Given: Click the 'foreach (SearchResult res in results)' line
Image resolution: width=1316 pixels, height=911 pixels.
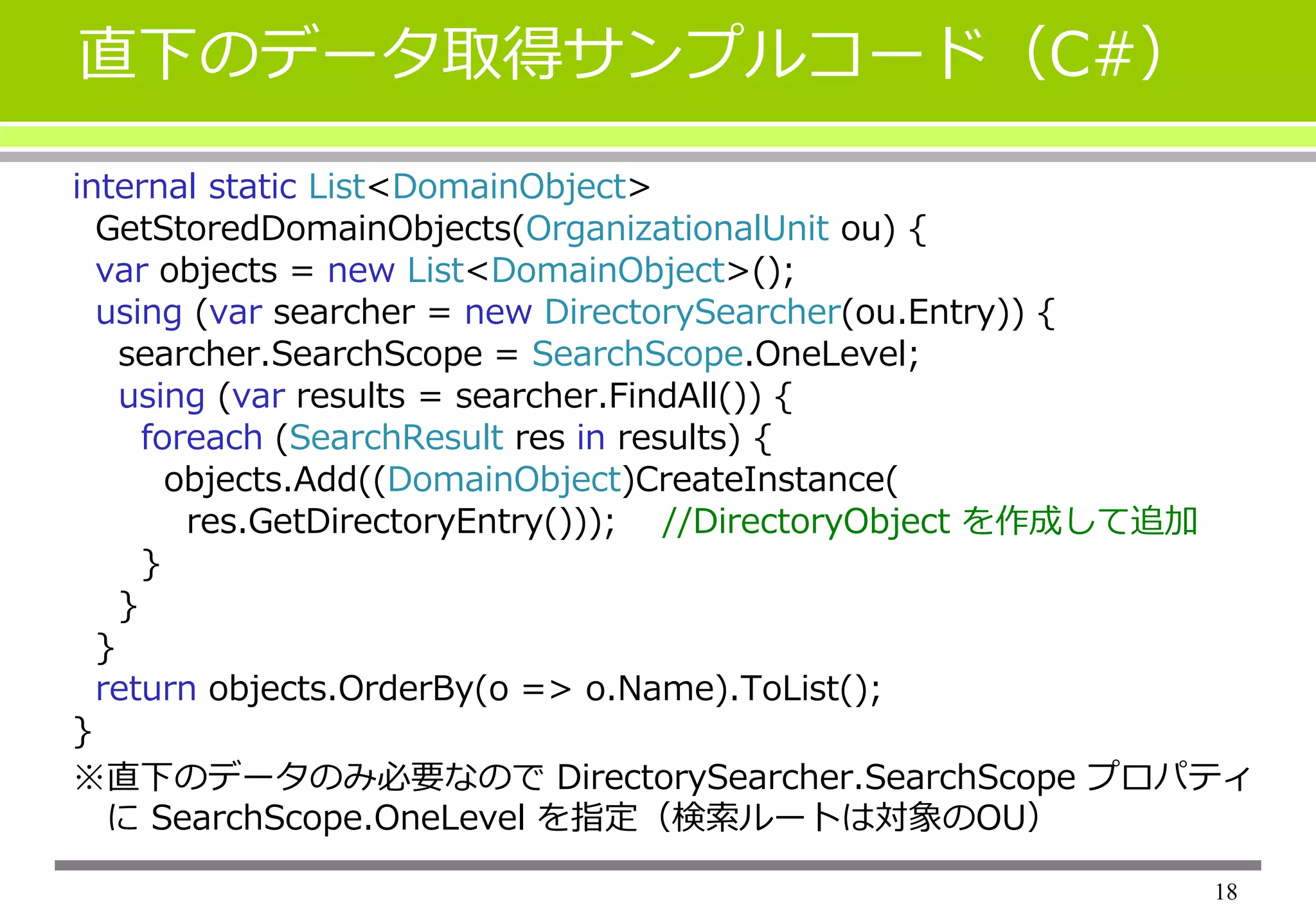Looking at the screenshot, I should coord(456,438).
